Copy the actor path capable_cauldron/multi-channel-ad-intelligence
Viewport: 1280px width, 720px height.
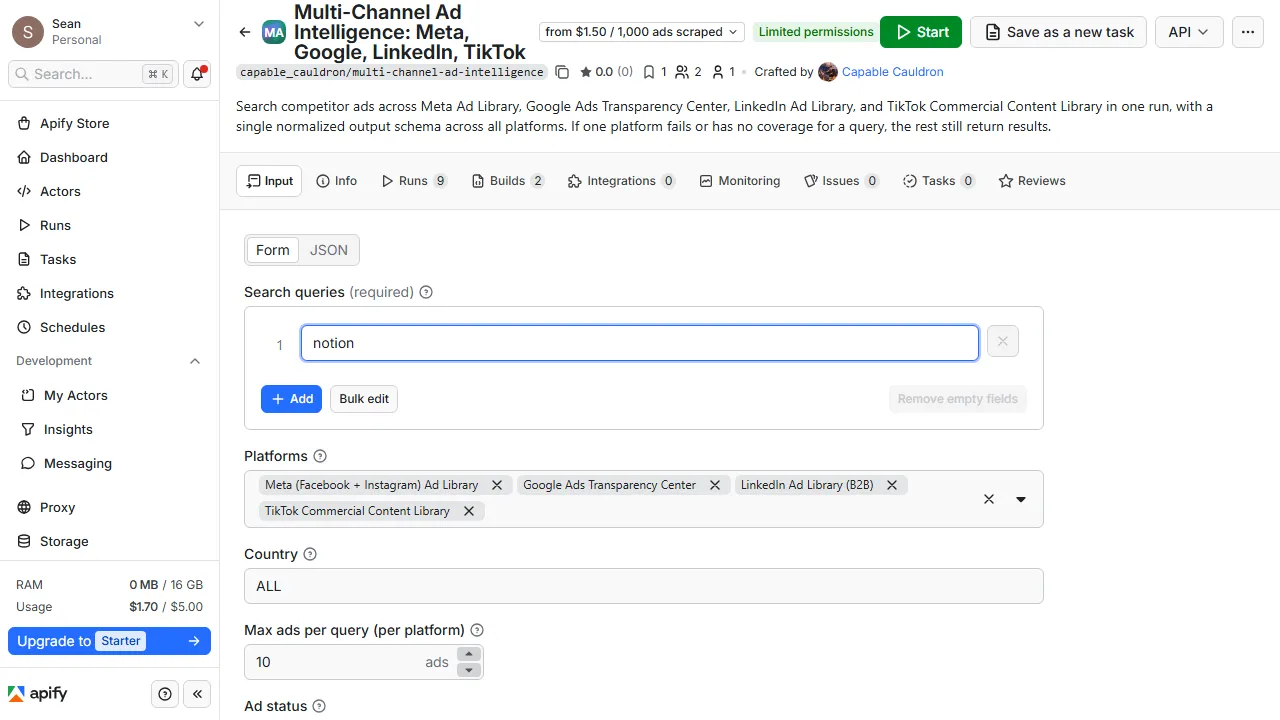coord(562,72)
